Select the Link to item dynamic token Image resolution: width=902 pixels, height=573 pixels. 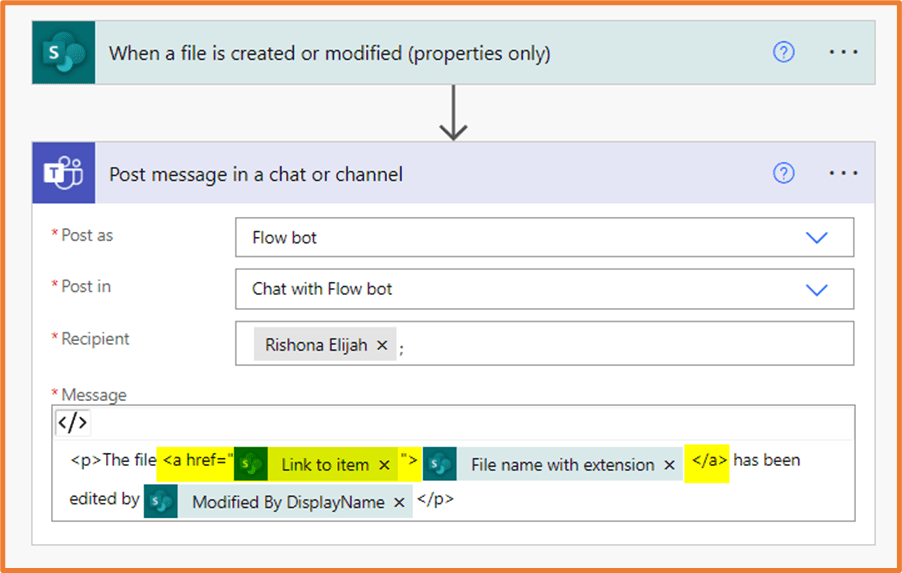324,465
